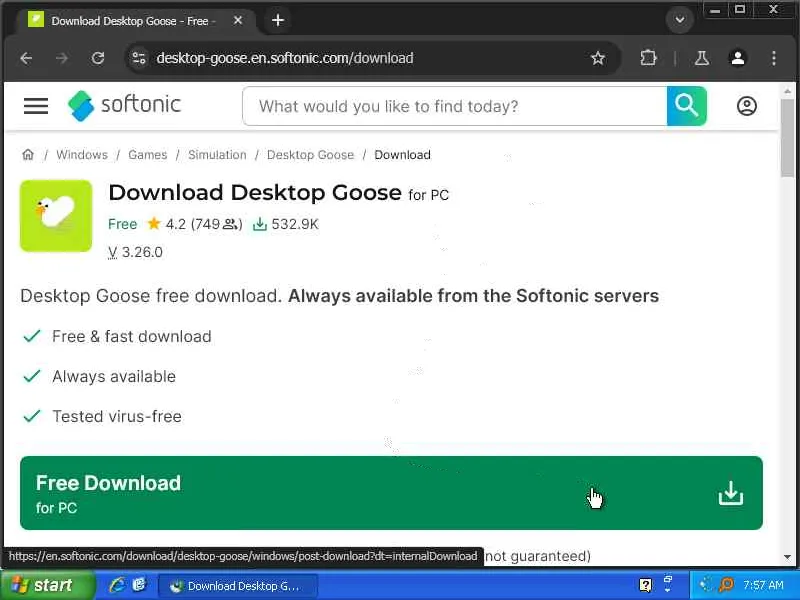Screen dimensions: 800x600
Task: Open Simulation breadcrumb link
Action: click(217, 155)
